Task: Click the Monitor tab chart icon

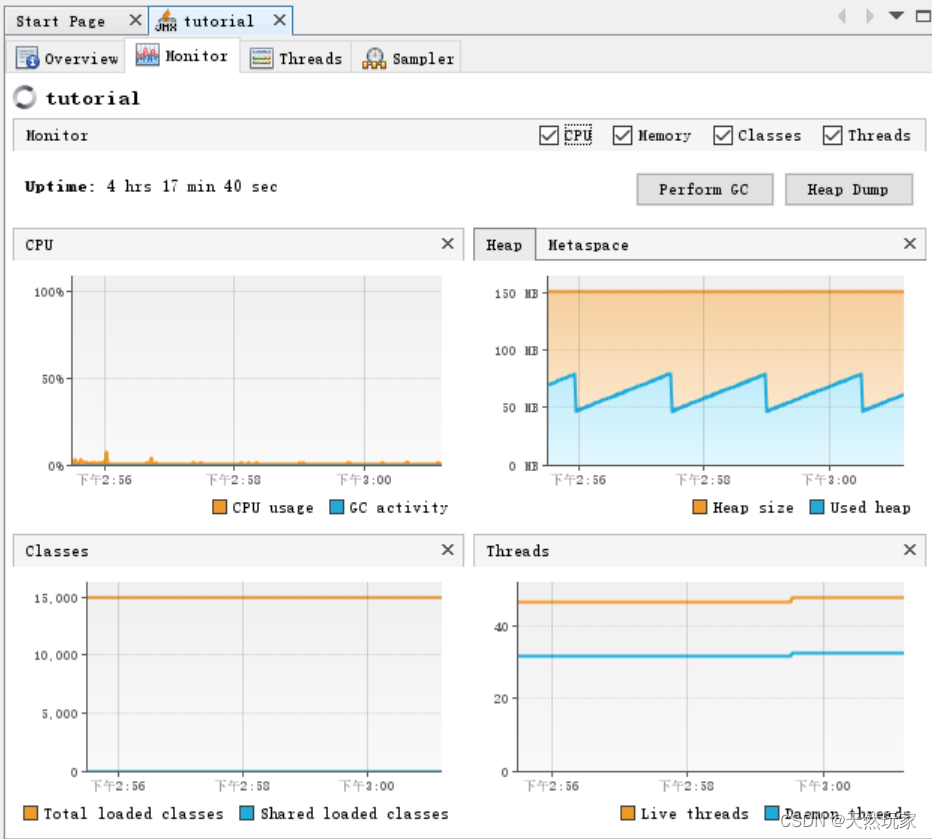Action: point(147,55)
